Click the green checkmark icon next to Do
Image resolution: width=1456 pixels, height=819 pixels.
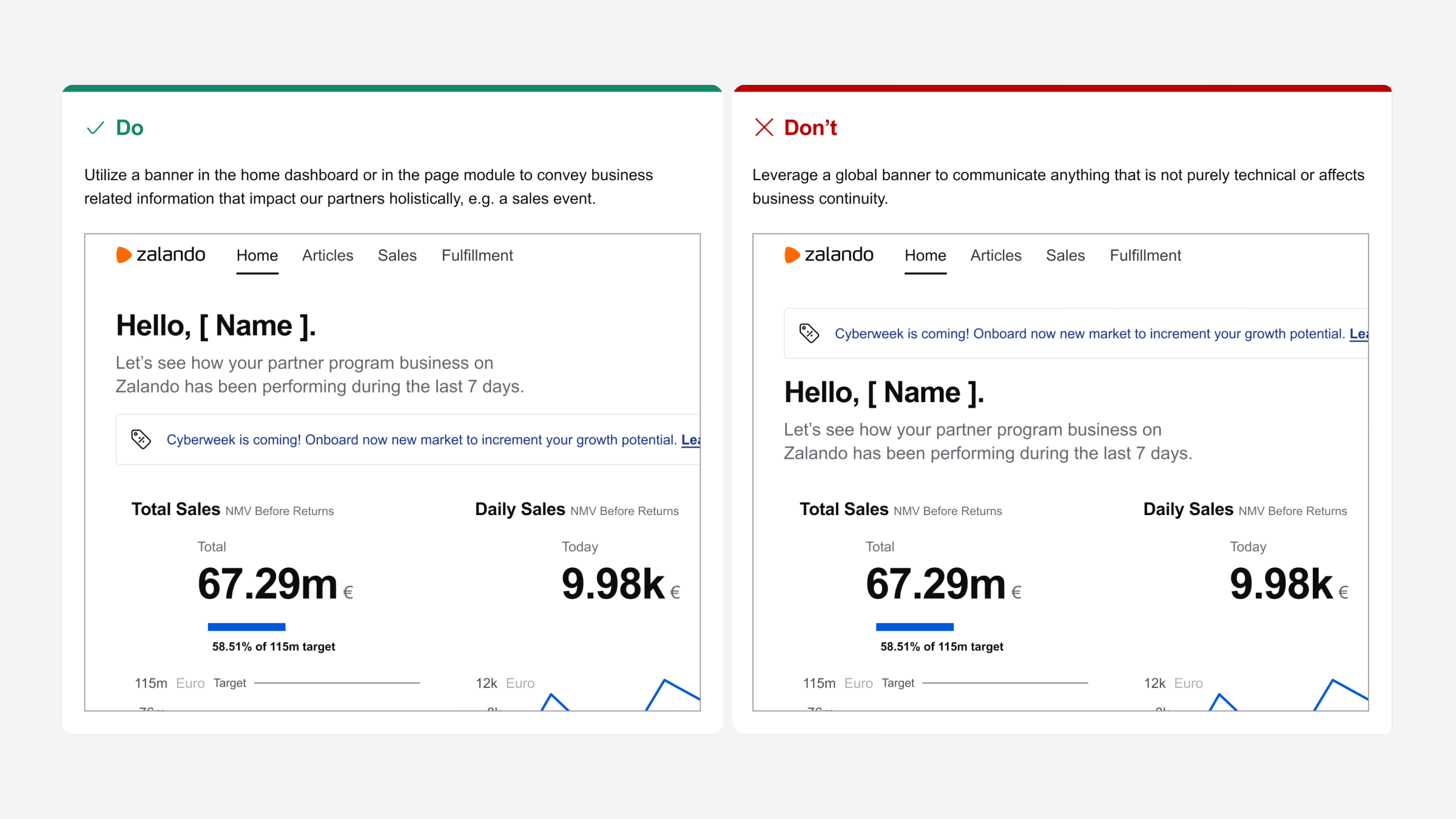[96, 126]
